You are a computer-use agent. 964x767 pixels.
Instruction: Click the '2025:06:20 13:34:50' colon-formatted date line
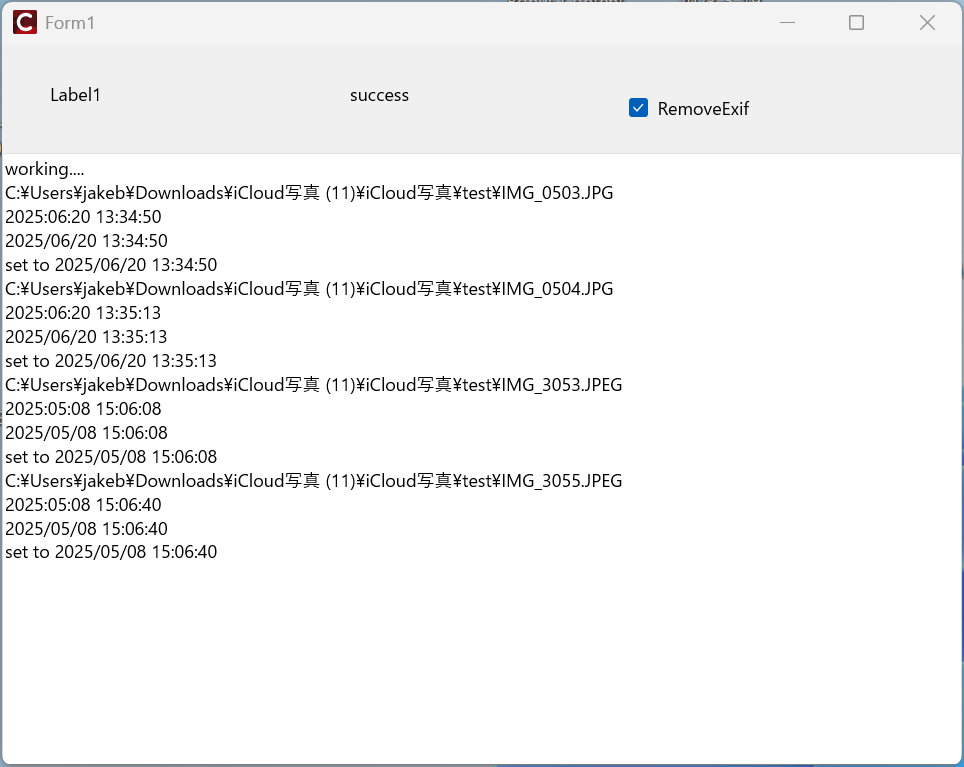click(x=83, y=217)
